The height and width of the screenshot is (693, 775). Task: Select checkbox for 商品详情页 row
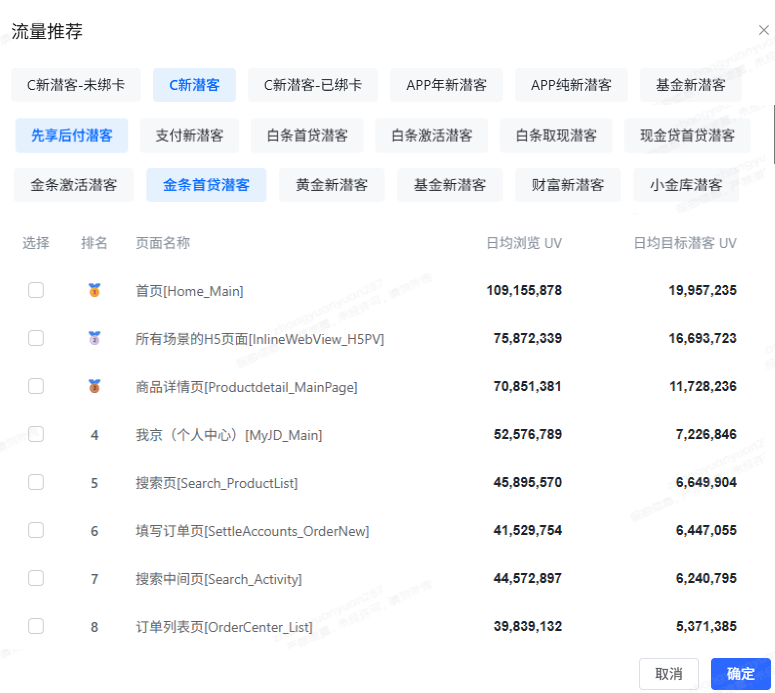click(x=36, y=386)
